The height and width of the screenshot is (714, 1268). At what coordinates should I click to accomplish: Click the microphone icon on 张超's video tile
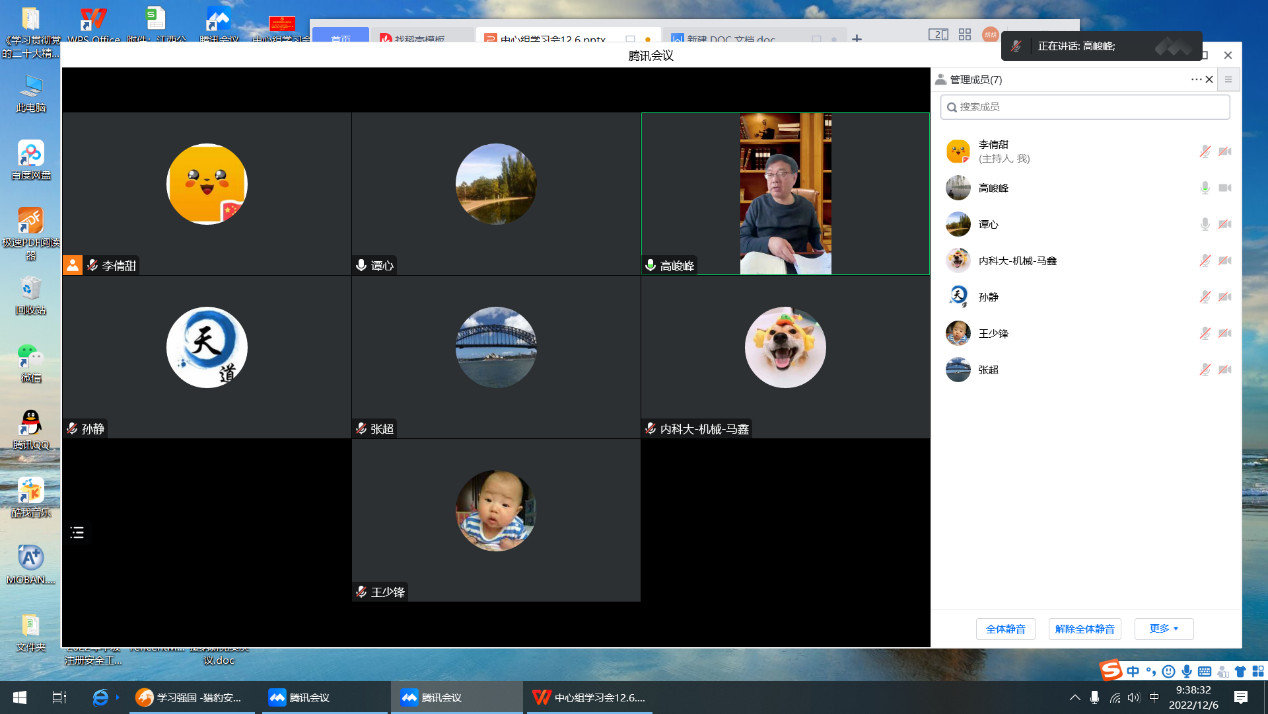point(361,429)
